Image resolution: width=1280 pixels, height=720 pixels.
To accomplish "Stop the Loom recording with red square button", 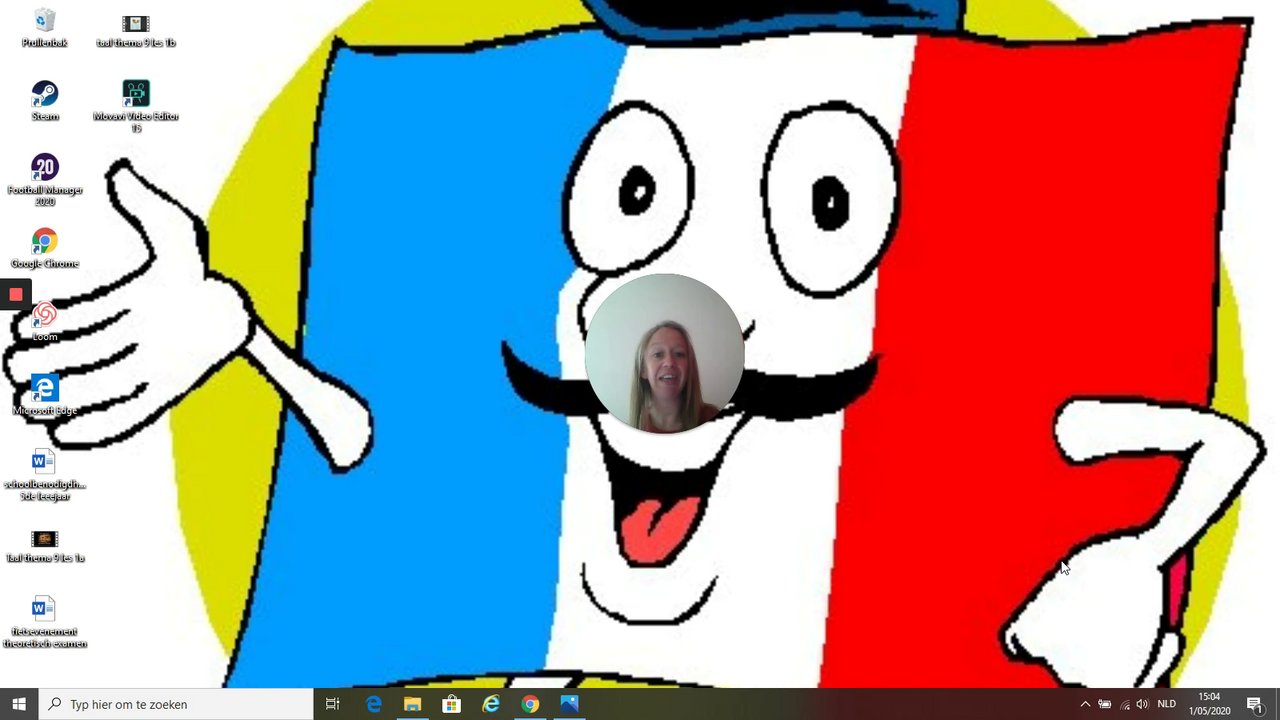I will (15, 294).
